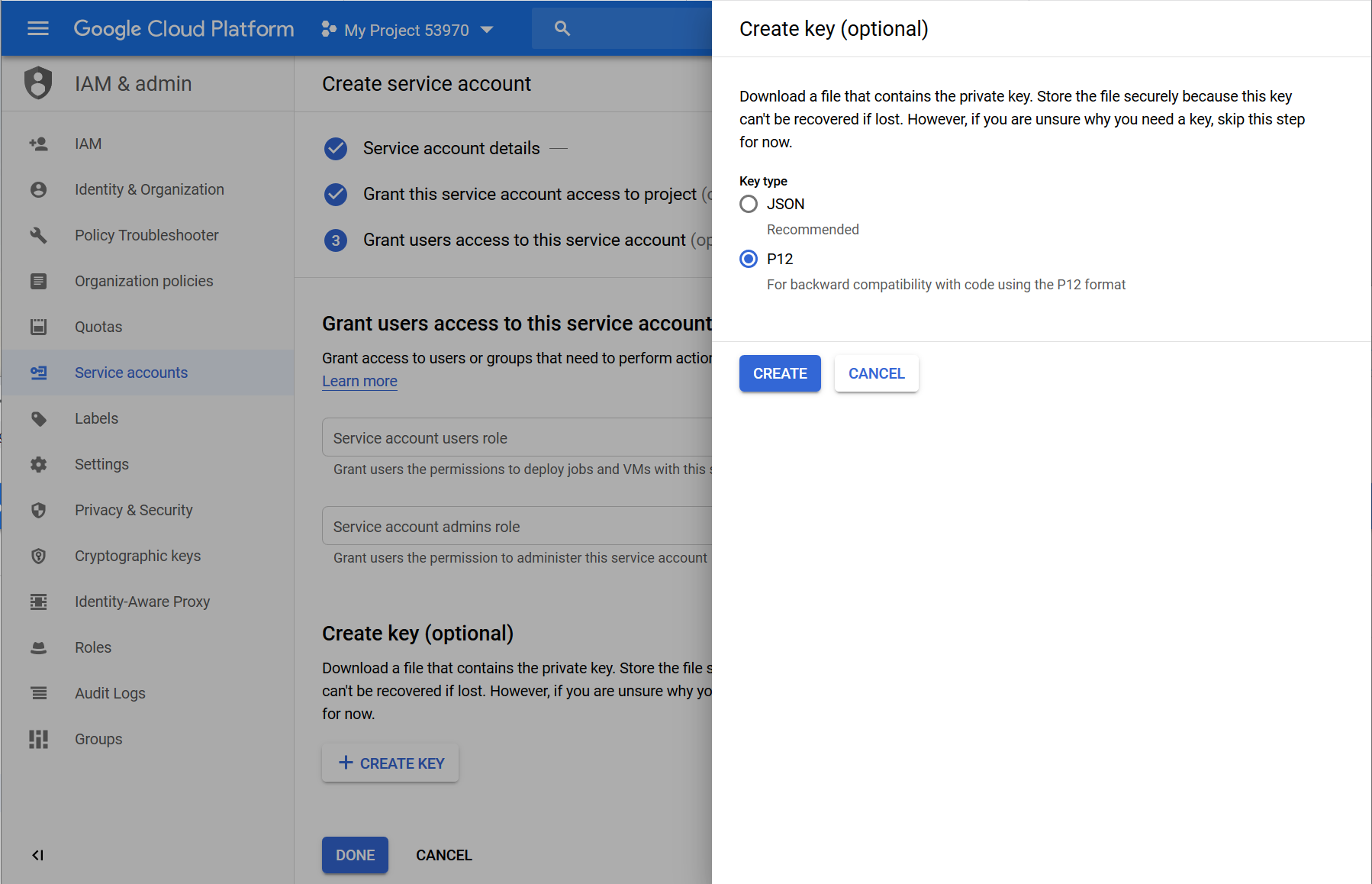Click the IAM & admin shield icon
The height and width of the screenshot is (884, 1372).
point(38,83)
